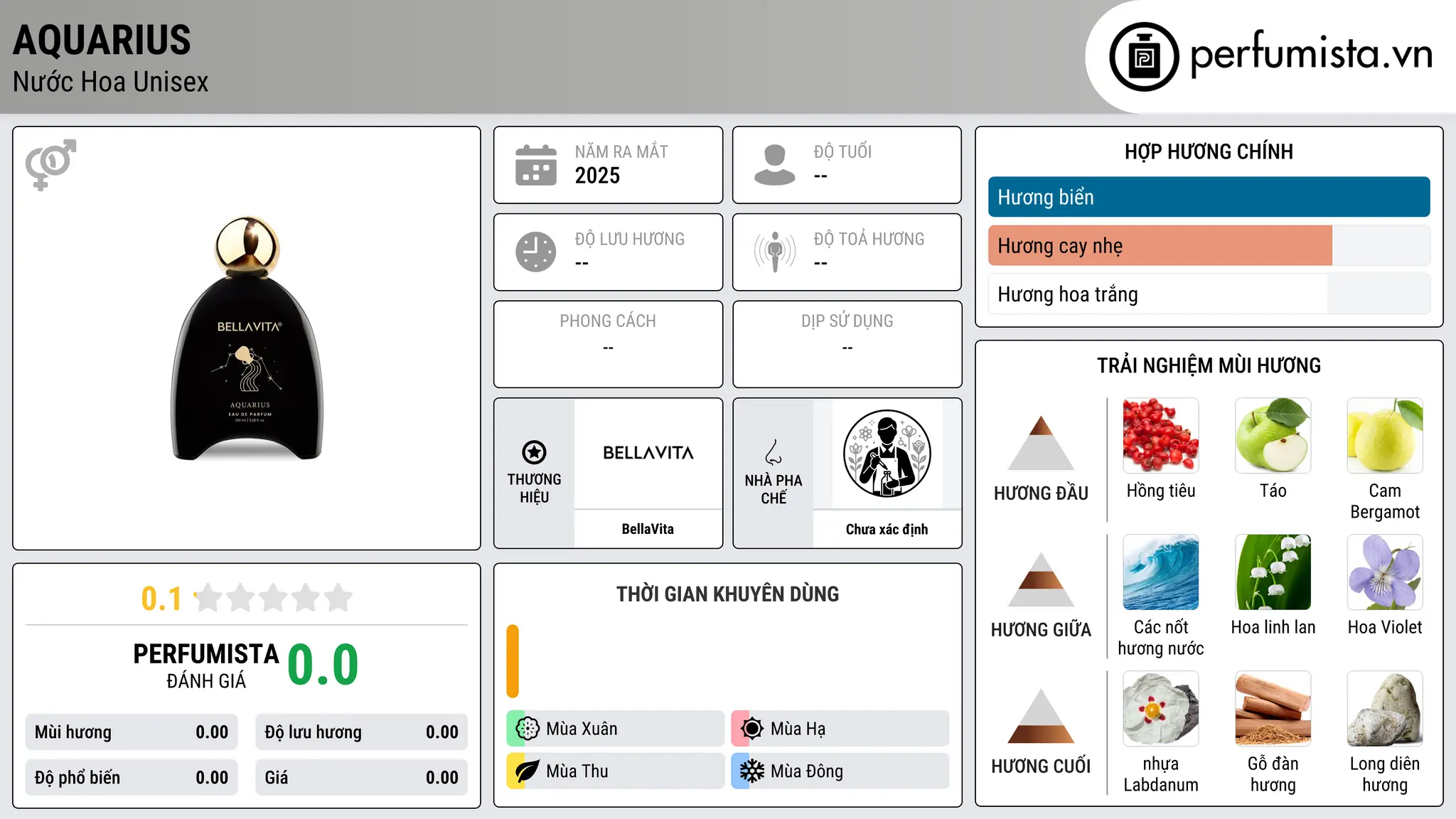Click the Độ phổ biến score row
The height and width of the screenshot is (819, 1456).
(x=132, y=777)
